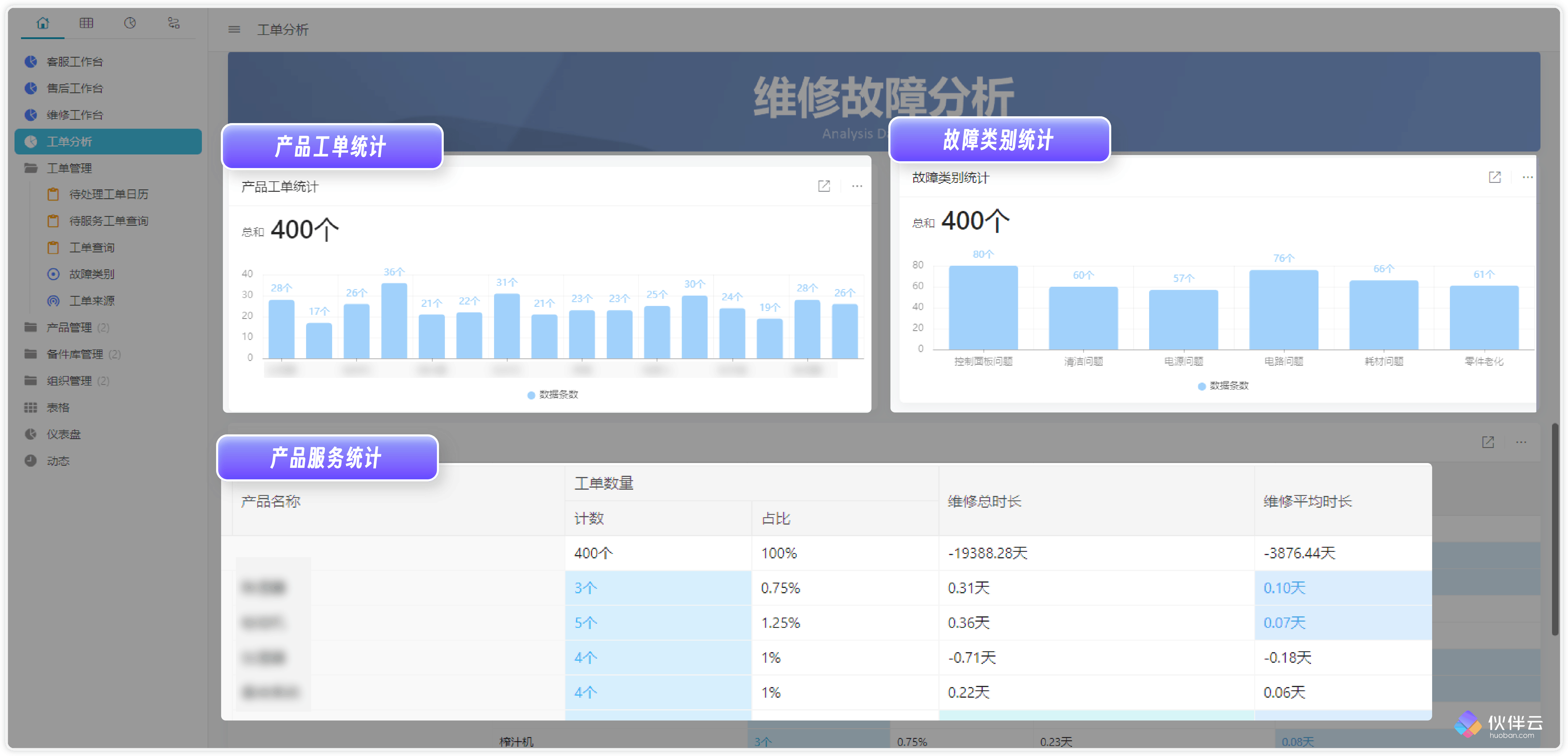This screenshot has width=1568, height=756.
Task: Open 售后工作台 in sidebar
Action: 108,88
